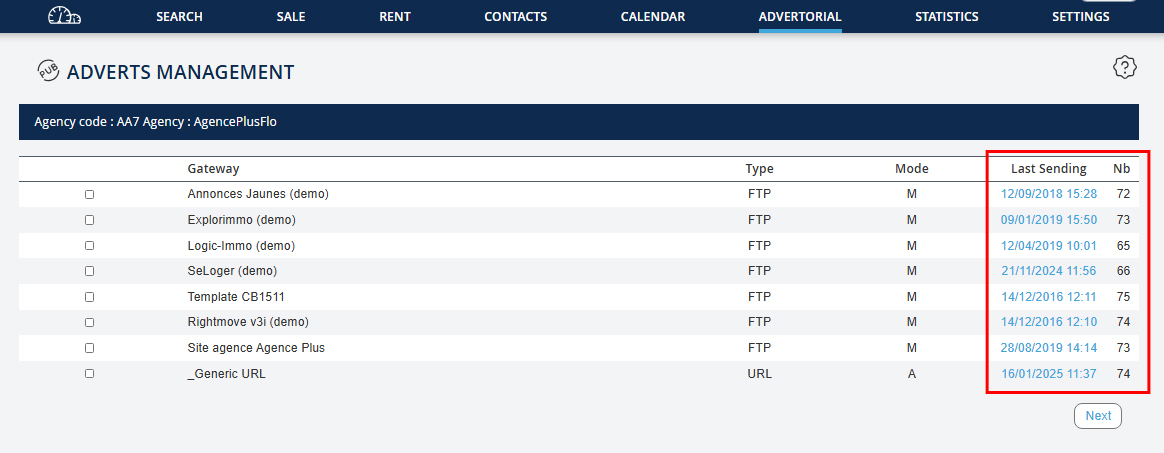This screenshot has width=1164, height=453.
Task: Click the PUB adverts management icon
Action: point(48,70)
